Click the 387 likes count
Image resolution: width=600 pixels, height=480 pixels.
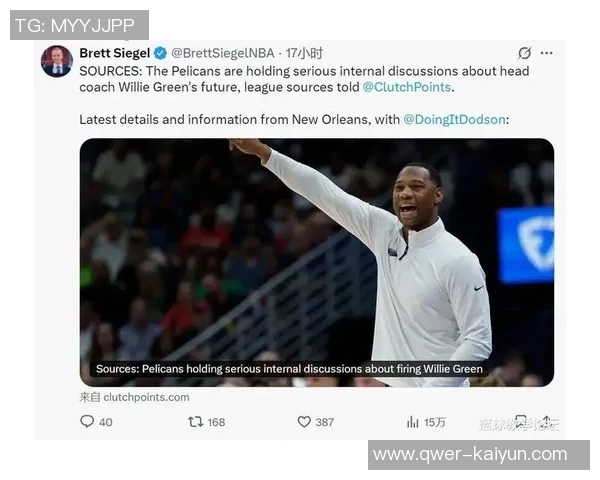324,422
